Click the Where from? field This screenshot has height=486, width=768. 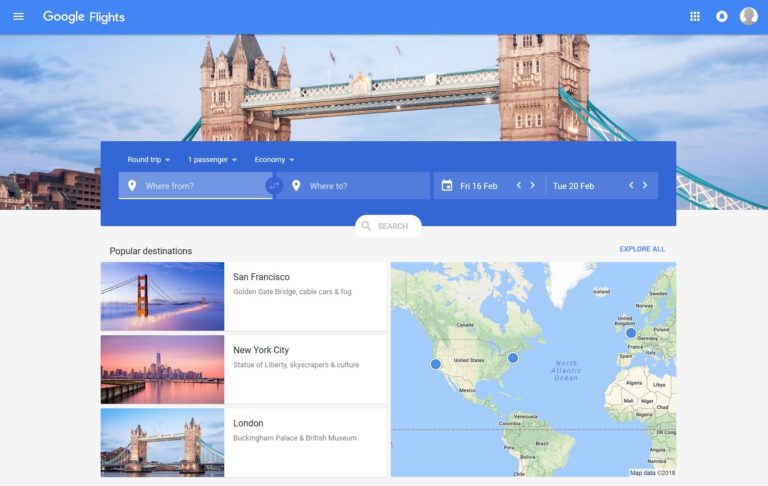[200, 186]
